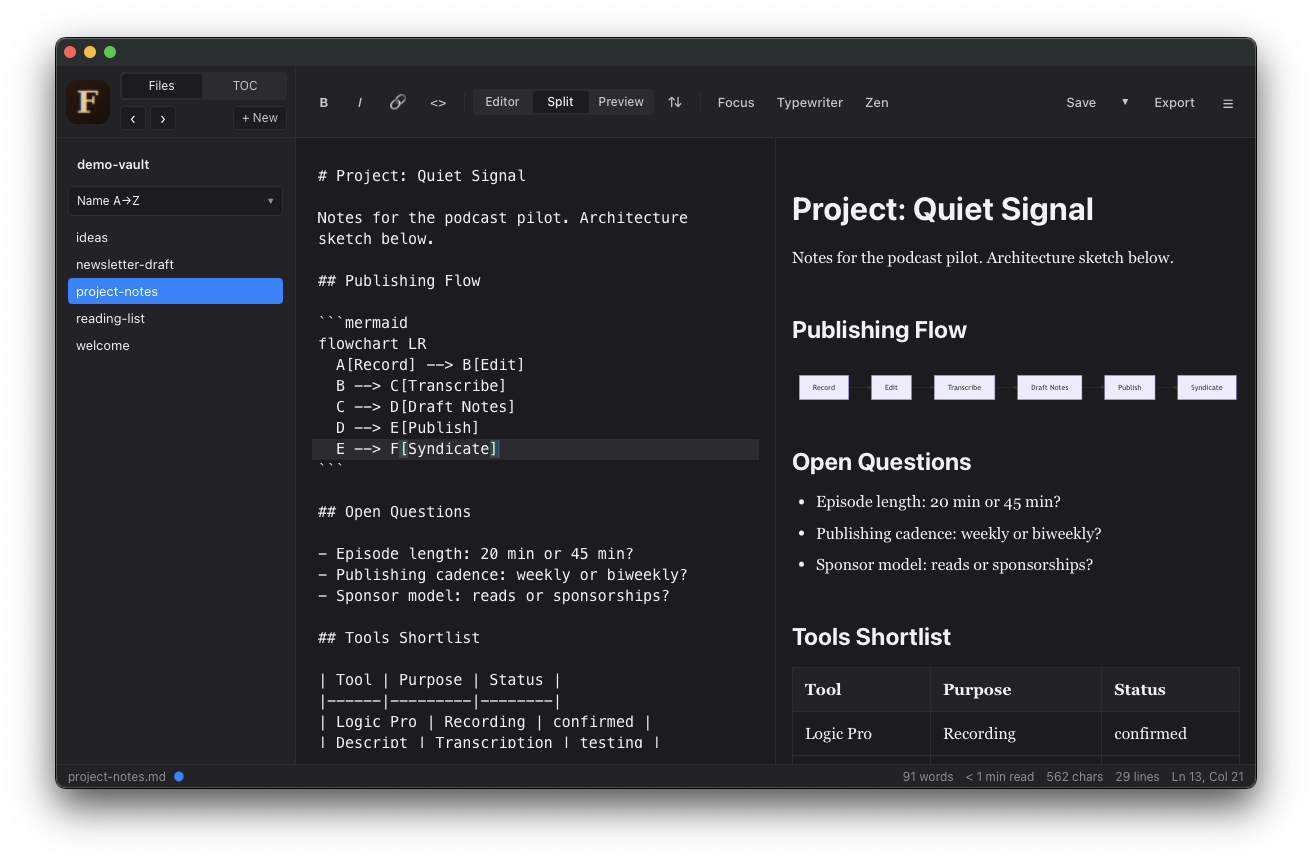Click the Save button

click(x=1081, y=102)
